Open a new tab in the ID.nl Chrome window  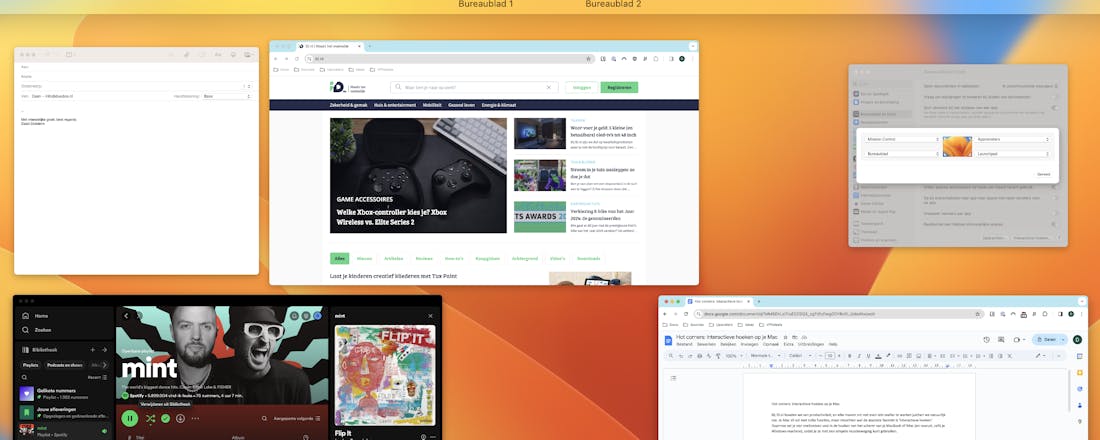point(370,46)
